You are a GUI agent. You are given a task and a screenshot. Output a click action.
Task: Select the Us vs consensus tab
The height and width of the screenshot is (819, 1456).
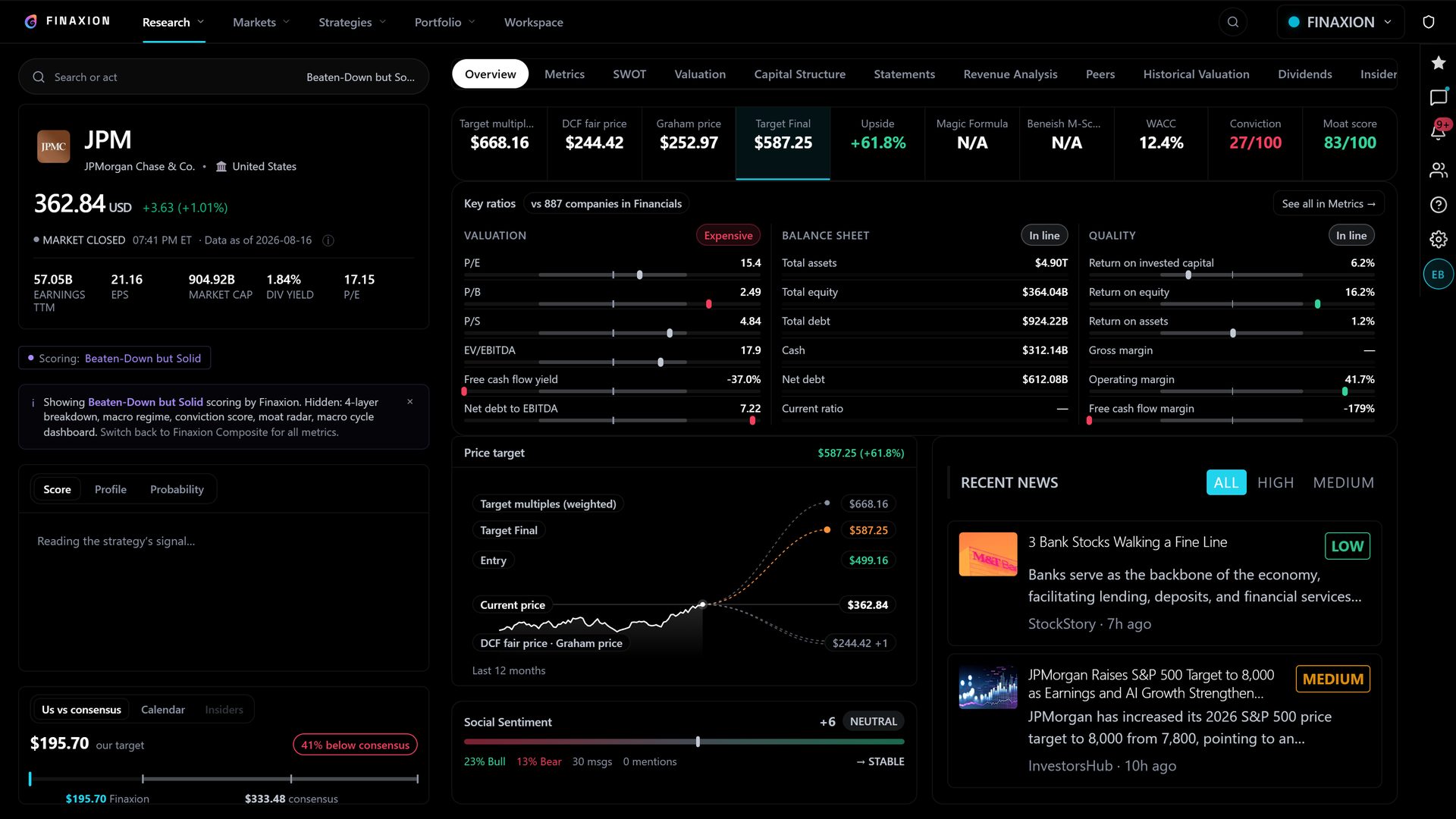coord(81,710)
